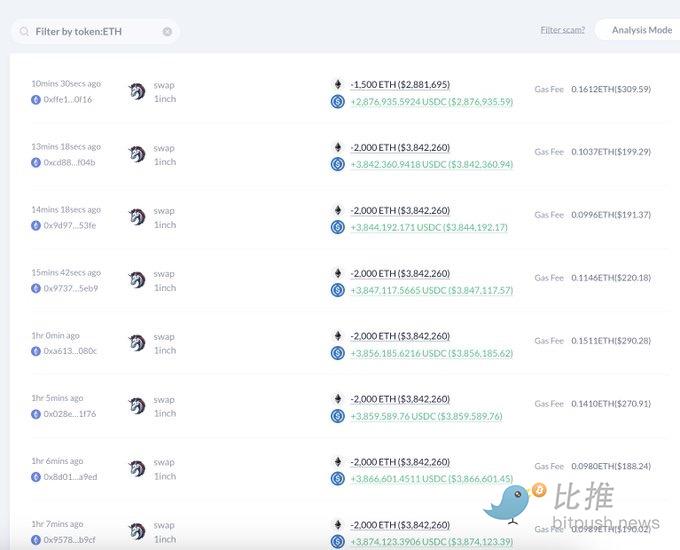Viewport: 680px width, 550px height.
Task: Open transaction hash 0xa613...080c
Action: (69, 351)
